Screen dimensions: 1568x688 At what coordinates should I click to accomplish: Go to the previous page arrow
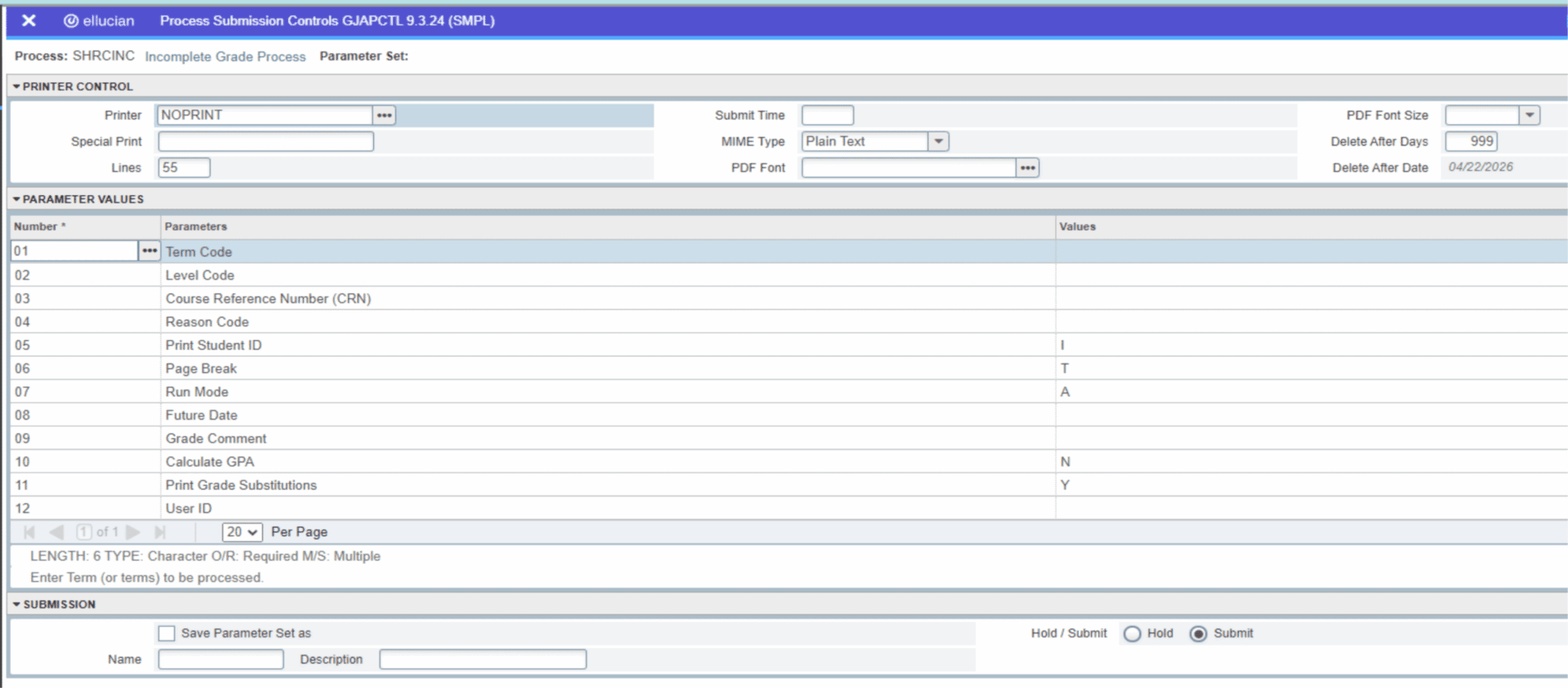click(x=56, y=532)
